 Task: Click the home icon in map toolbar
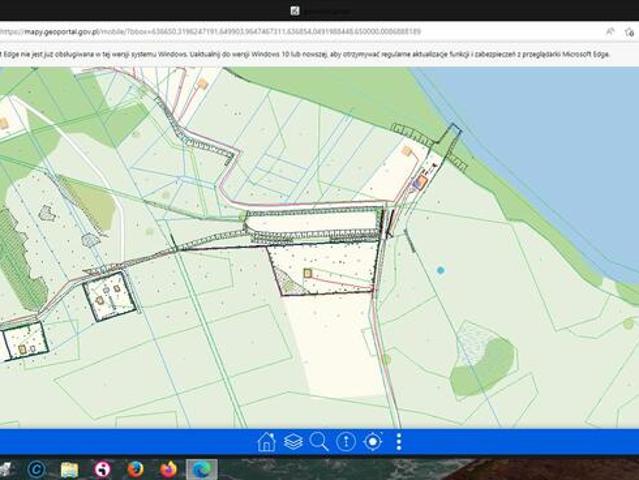(x=266, y=442)
